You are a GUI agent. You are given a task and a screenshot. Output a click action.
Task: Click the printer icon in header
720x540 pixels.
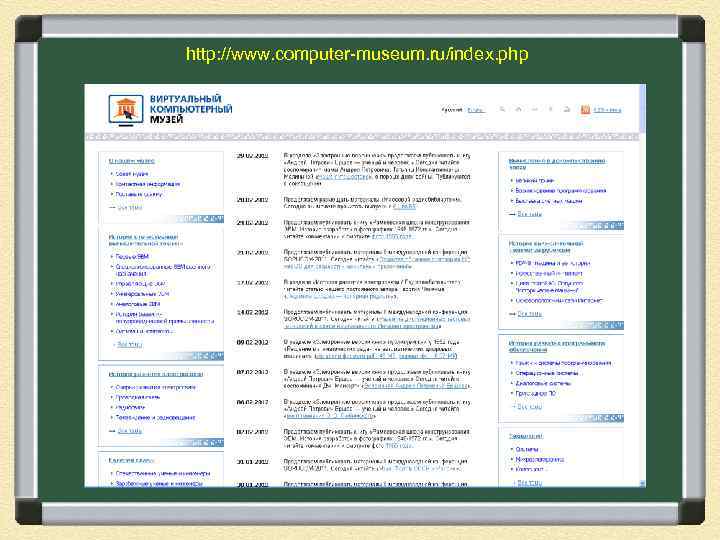567,109
